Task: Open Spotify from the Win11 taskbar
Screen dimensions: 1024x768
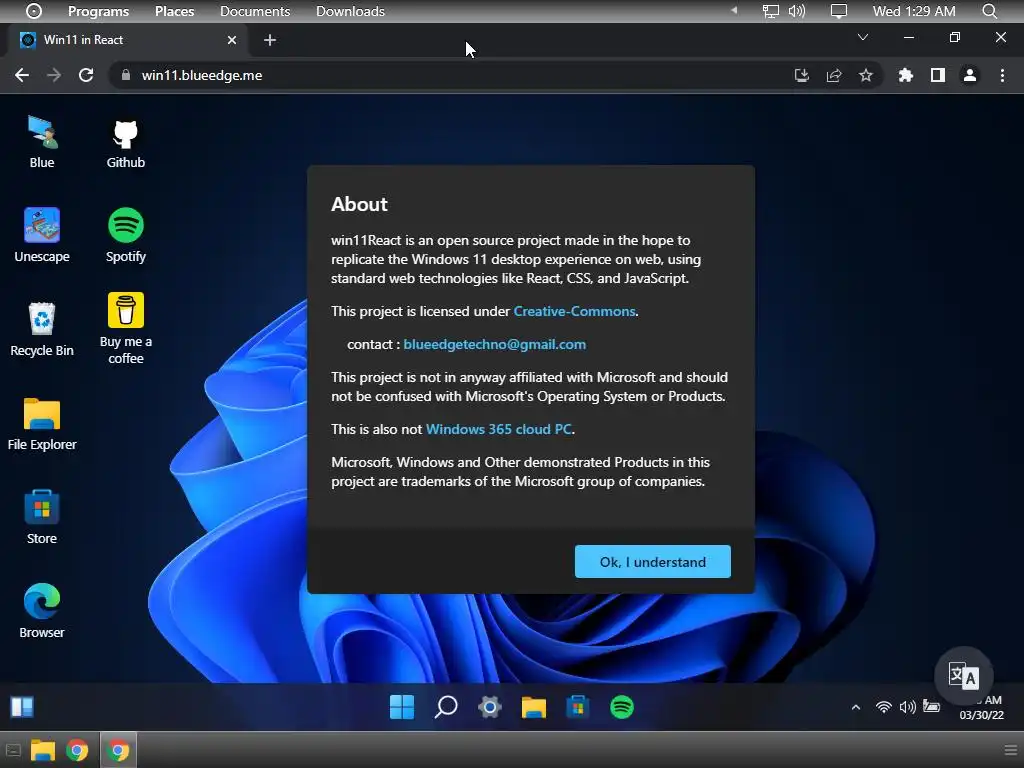Action: [x=622, y=707]
